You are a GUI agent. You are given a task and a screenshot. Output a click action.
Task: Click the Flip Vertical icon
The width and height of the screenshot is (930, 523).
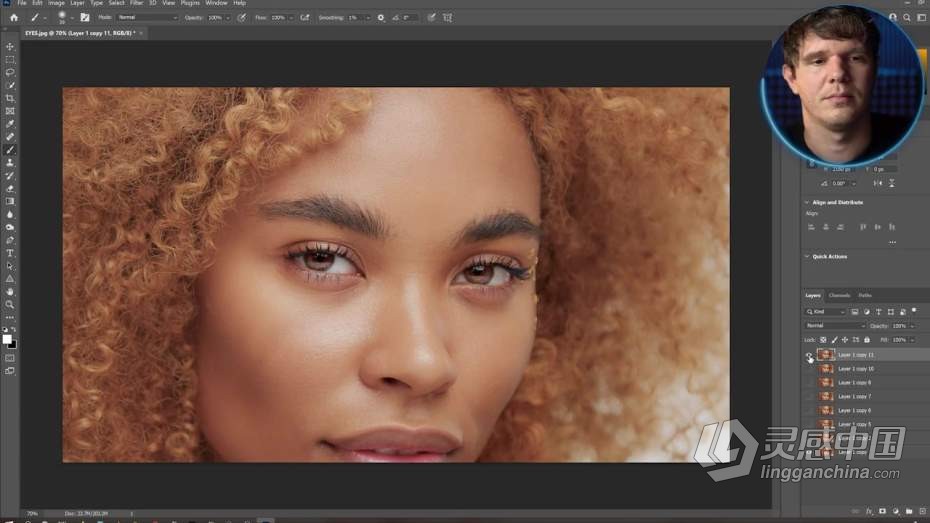[x=891, y=183]
